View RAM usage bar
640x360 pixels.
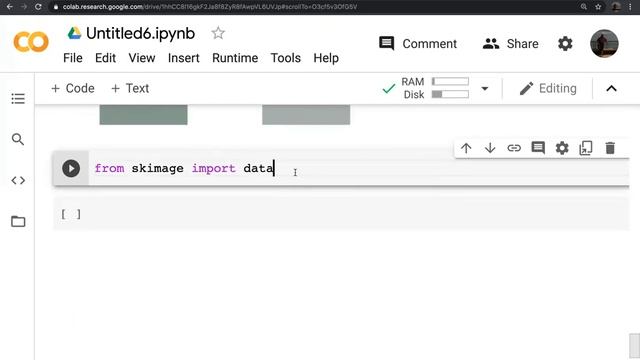(x=450, y=82)
